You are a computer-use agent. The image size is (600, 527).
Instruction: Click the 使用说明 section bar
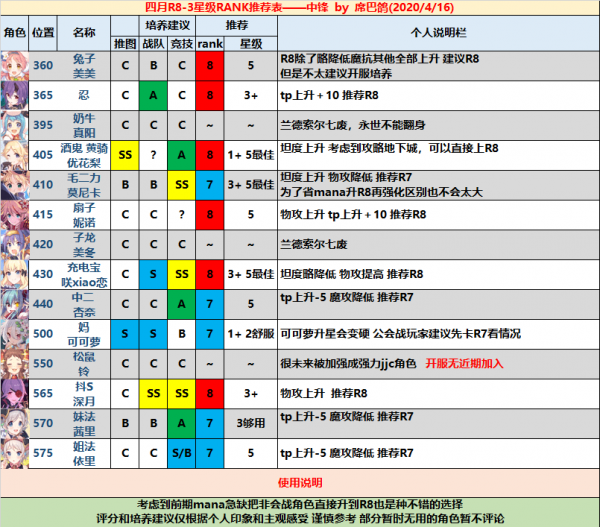[299, 482]
